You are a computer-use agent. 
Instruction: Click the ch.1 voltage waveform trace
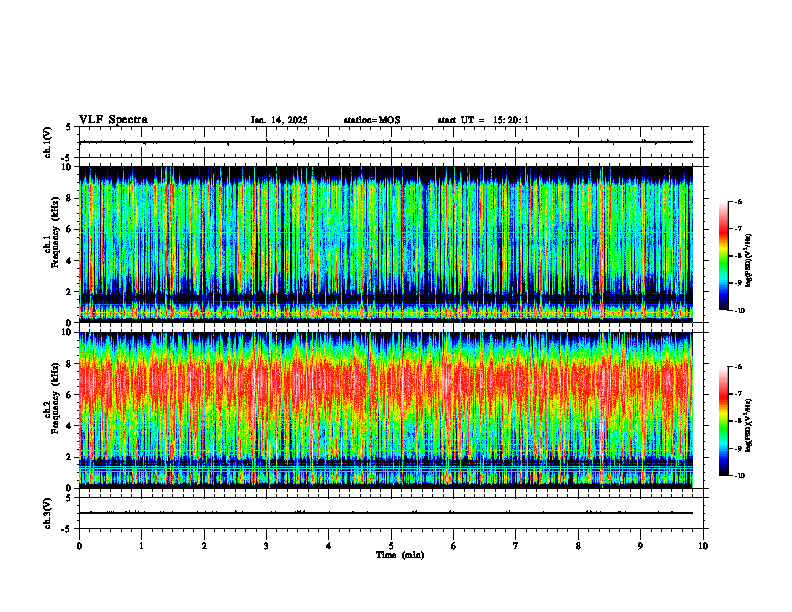(x=386, y=142)
